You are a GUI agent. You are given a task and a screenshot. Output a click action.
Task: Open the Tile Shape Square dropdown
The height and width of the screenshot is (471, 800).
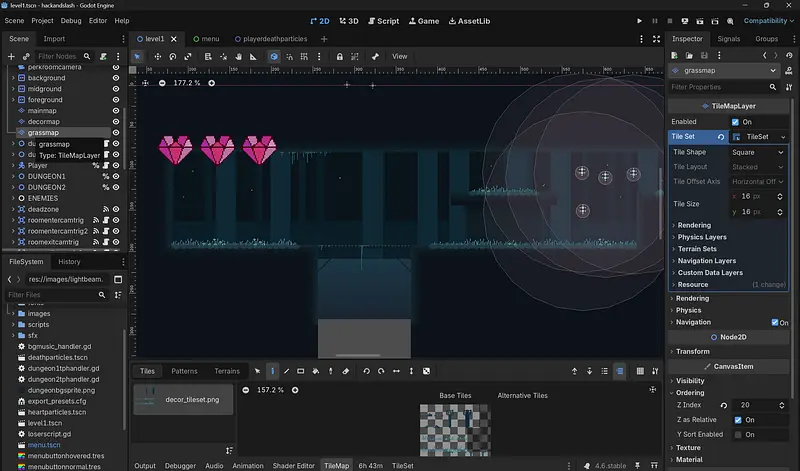(x=756, y=152)
